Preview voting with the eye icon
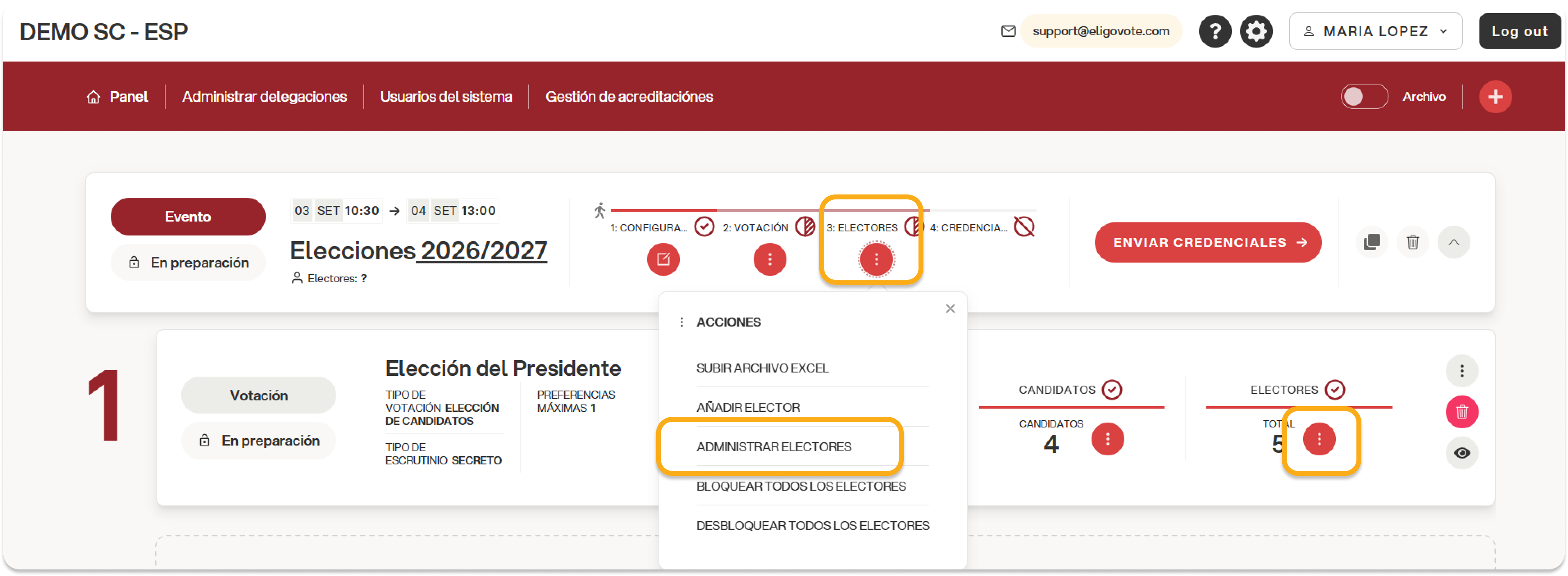The image size is (1568, 576). click(1461, 453)
